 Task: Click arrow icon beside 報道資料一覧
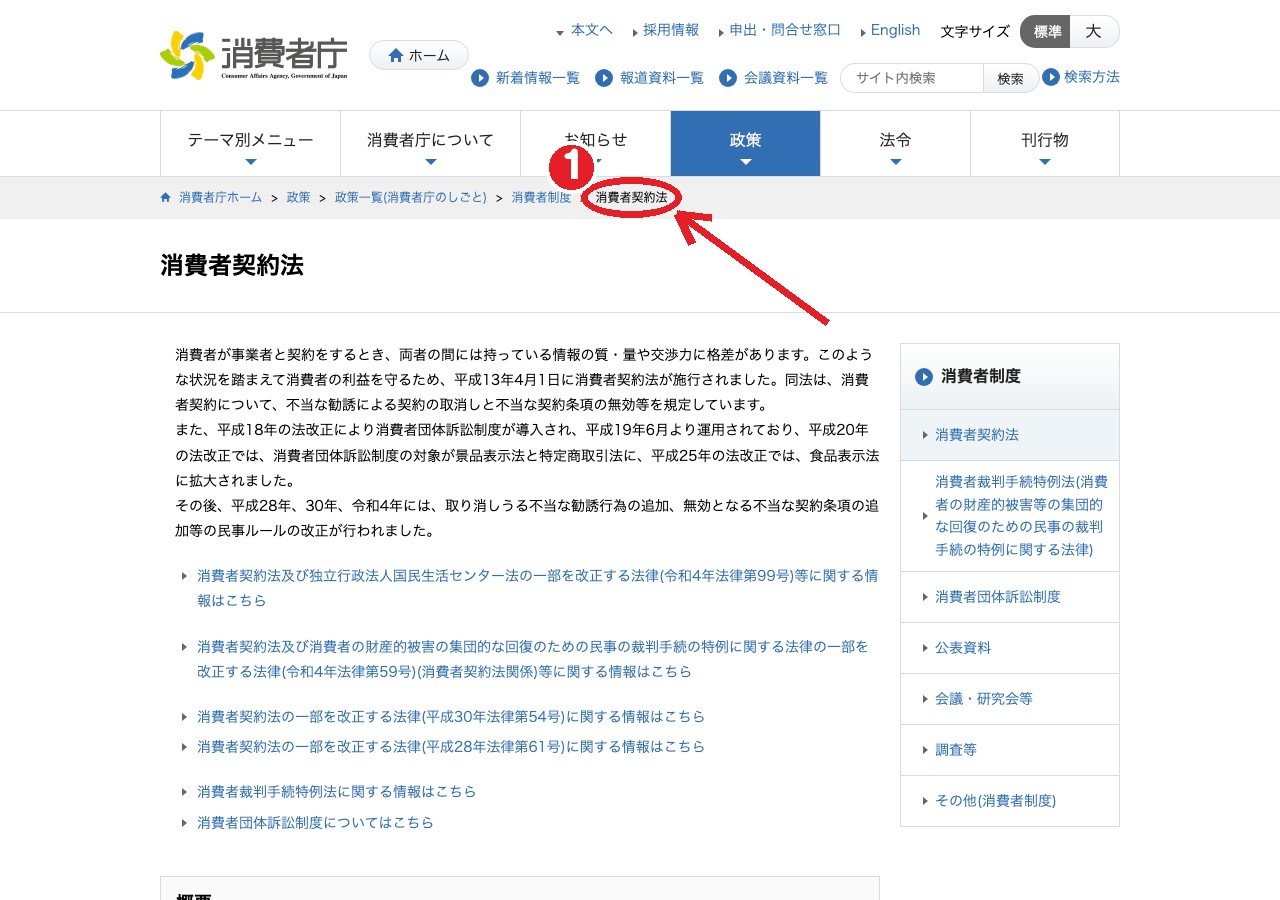pos(604,78)
